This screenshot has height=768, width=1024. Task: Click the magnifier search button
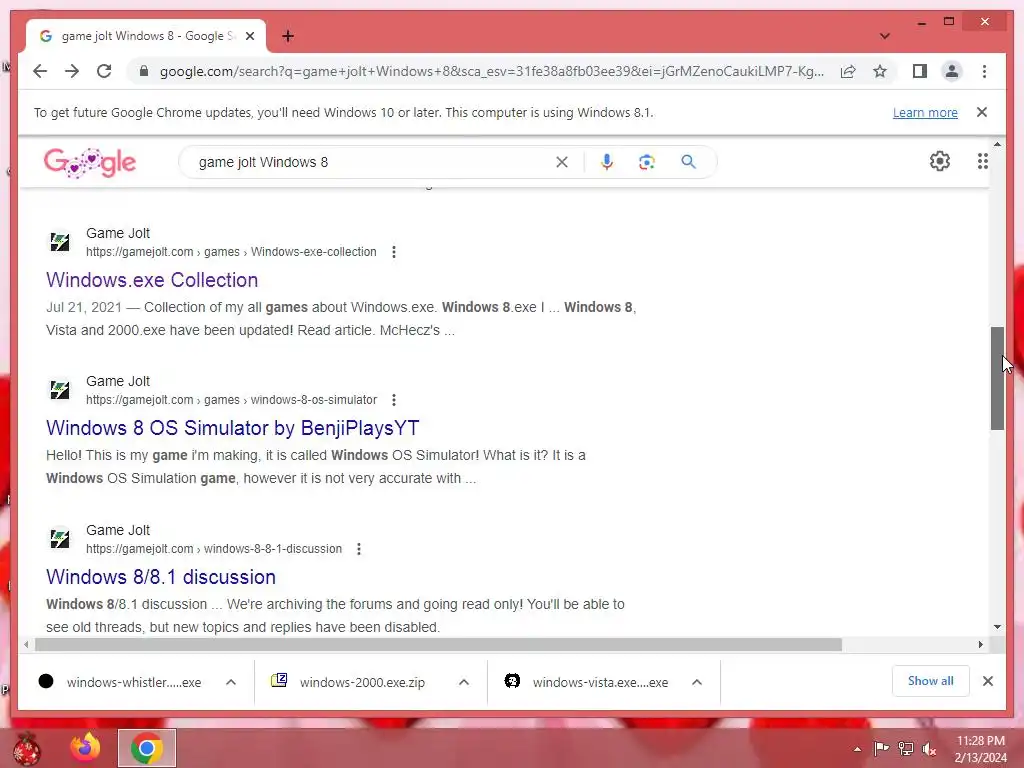click(688, 162)
